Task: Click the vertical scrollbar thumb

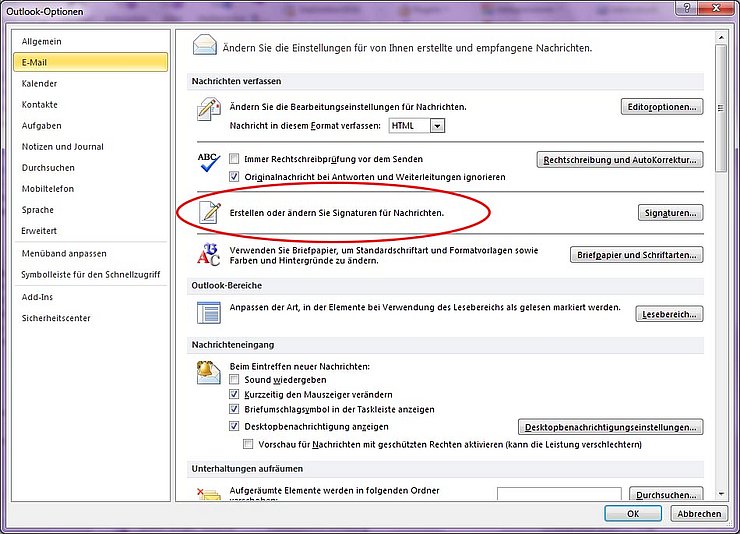Action: pos(721,108)
